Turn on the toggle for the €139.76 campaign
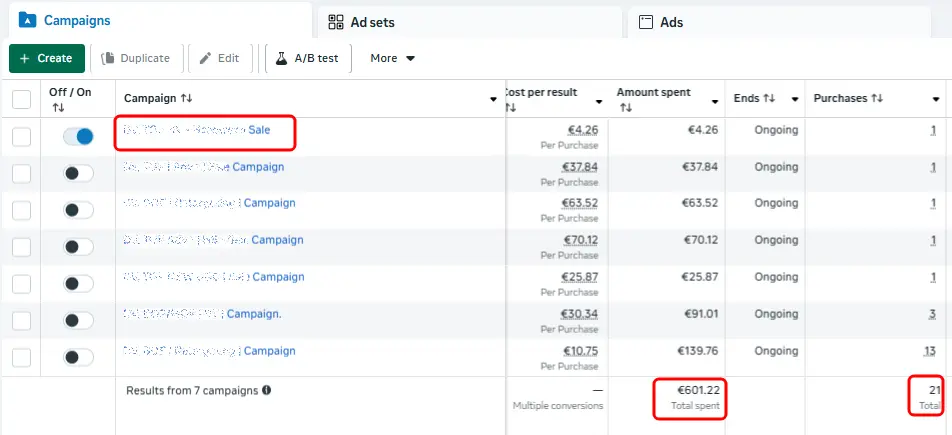 coord(78,357)
